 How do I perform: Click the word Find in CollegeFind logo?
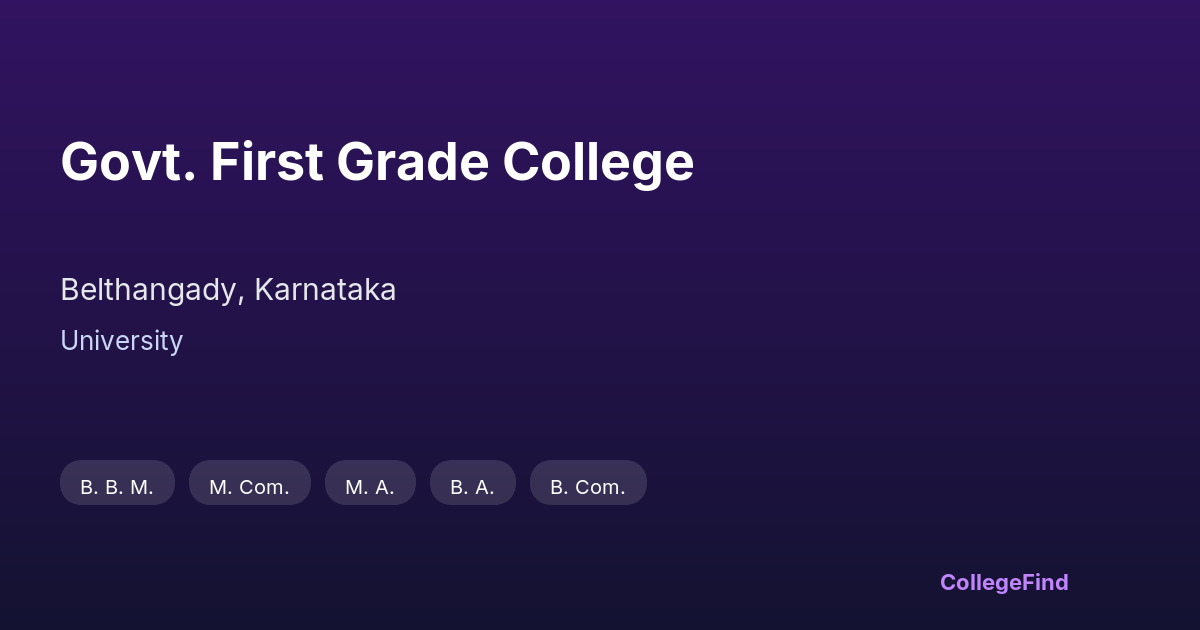(x=1046, y=582)
